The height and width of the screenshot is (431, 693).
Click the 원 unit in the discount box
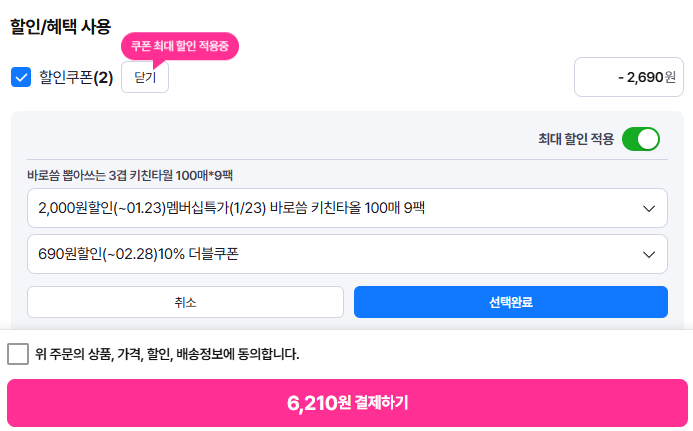point(670,77)
